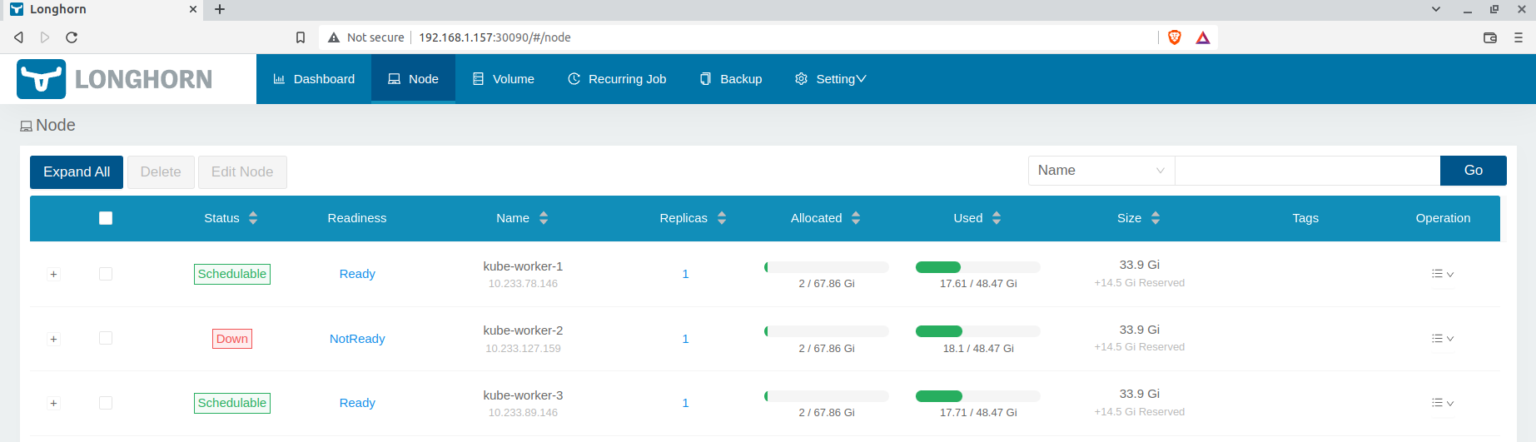Switch to the Volume tab
Screen dimensions: 1536x442
click(x=503, y=79)
